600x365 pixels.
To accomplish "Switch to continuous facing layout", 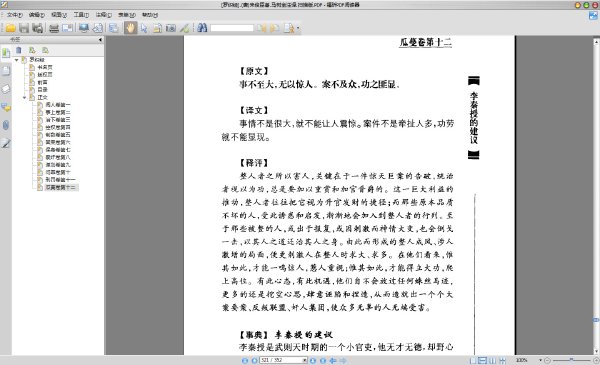I will 502,360.
